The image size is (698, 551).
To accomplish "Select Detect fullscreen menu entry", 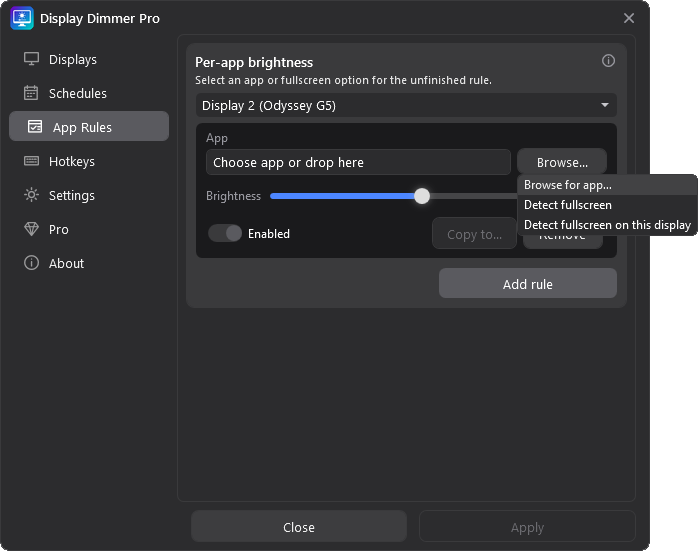I will (x=607, y=205).
